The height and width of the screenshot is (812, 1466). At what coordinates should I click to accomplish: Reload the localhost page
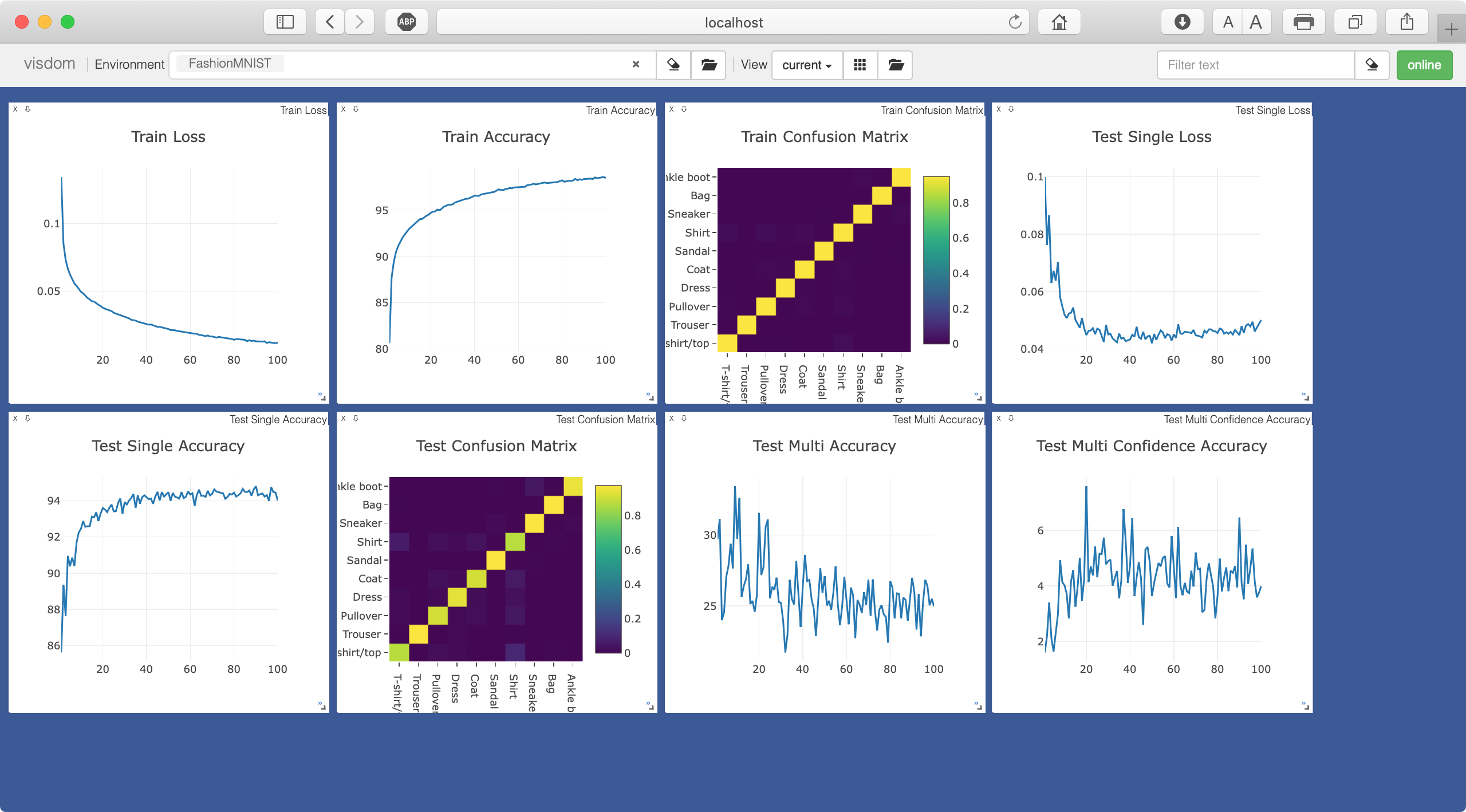pyautogui.click(x=1015, y=22)
